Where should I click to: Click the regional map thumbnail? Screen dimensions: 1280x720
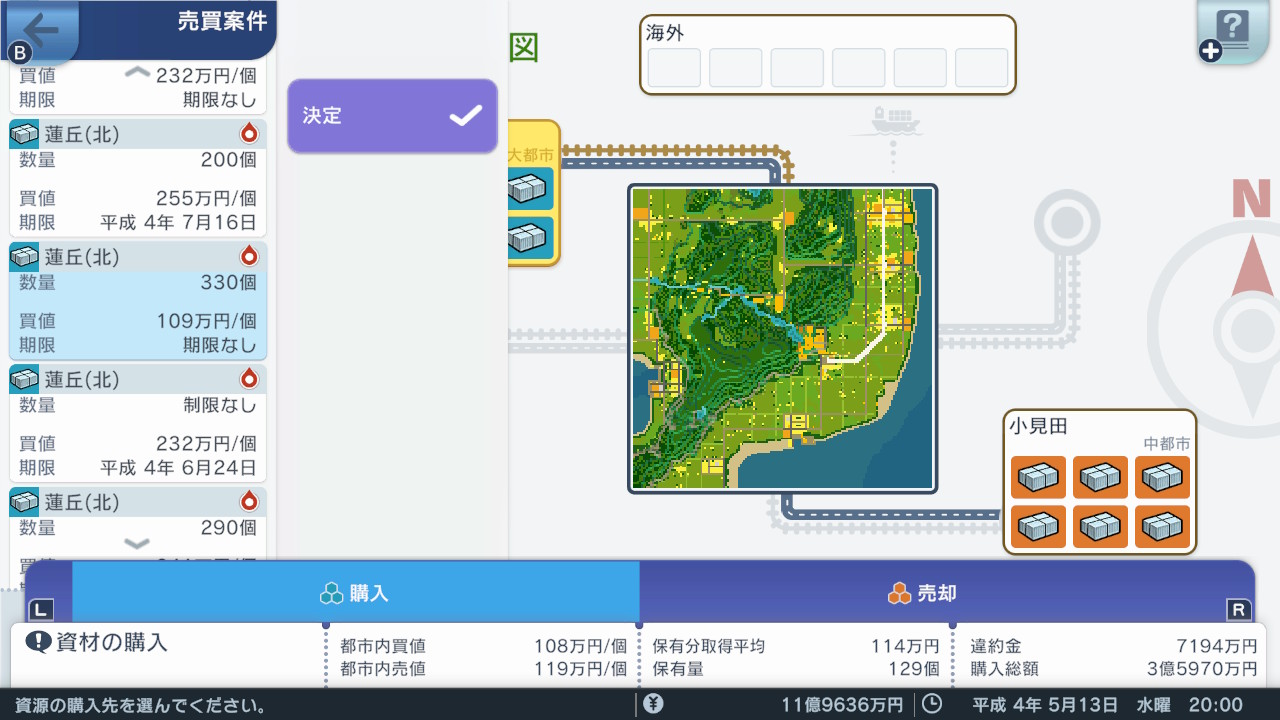(783, 337)
